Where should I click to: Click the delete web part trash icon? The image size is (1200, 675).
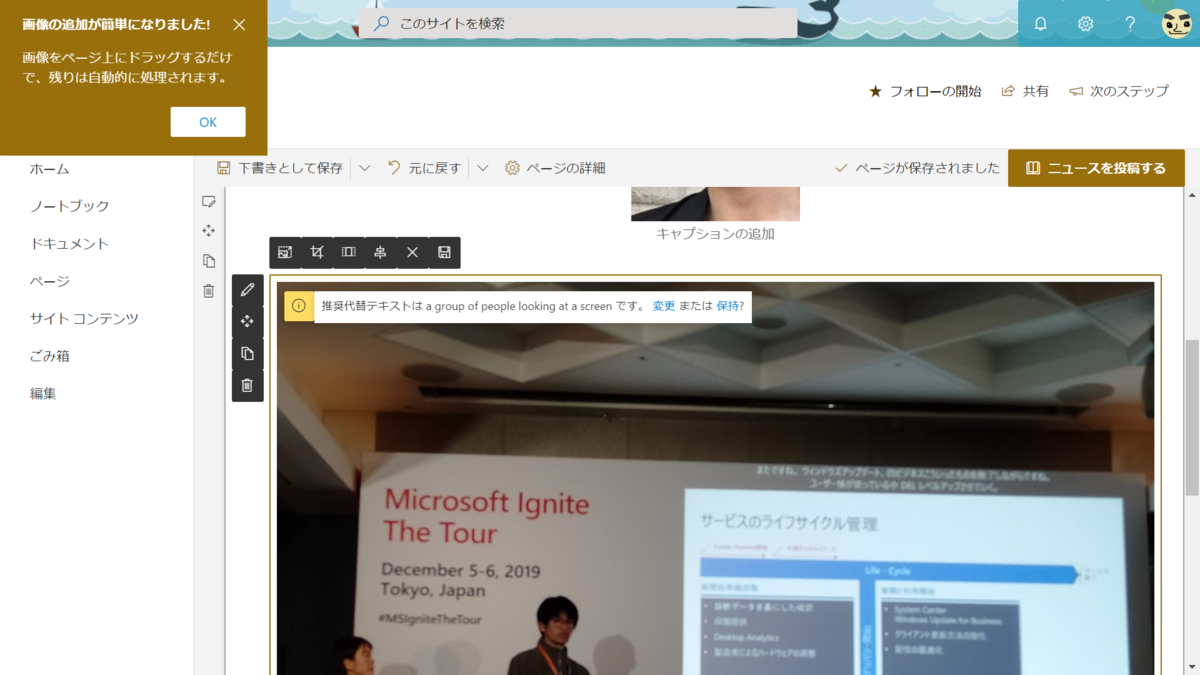pos(247,386)
